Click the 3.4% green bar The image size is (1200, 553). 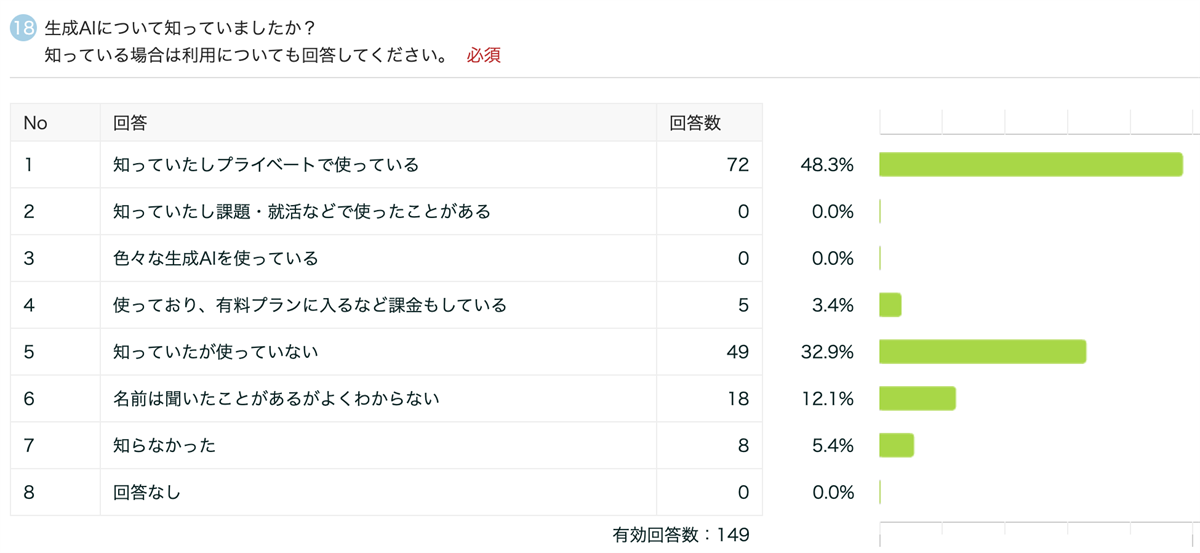point(890,305)
